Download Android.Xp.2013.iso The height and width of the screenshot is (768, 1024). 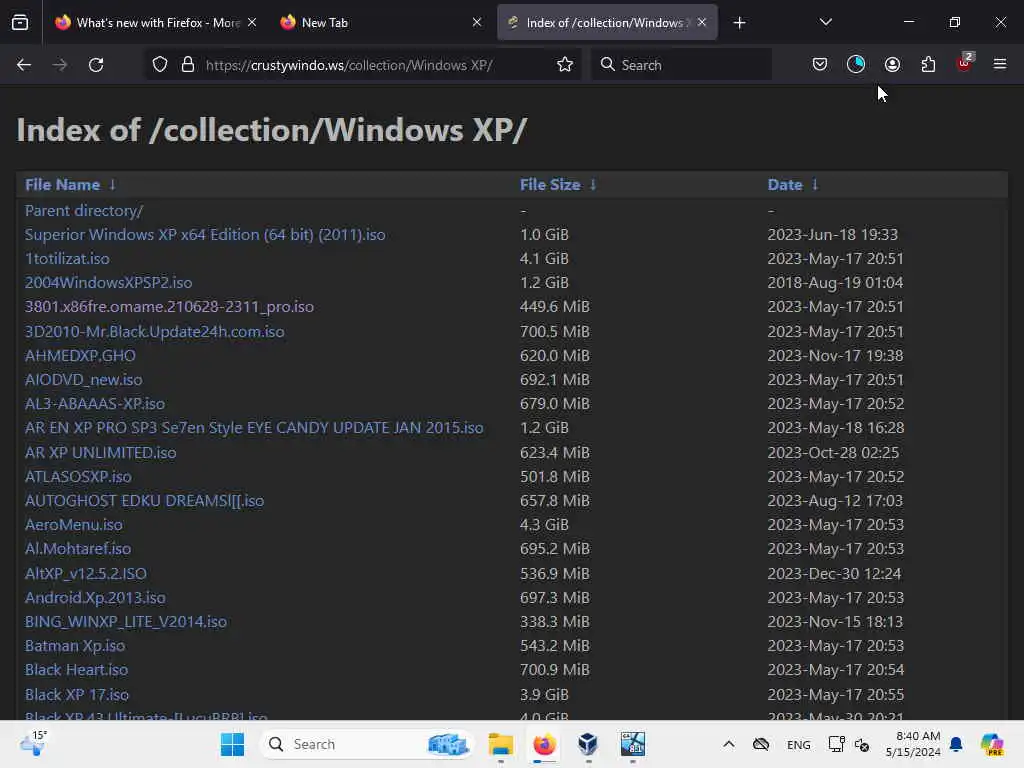click(x=95, y=598)
